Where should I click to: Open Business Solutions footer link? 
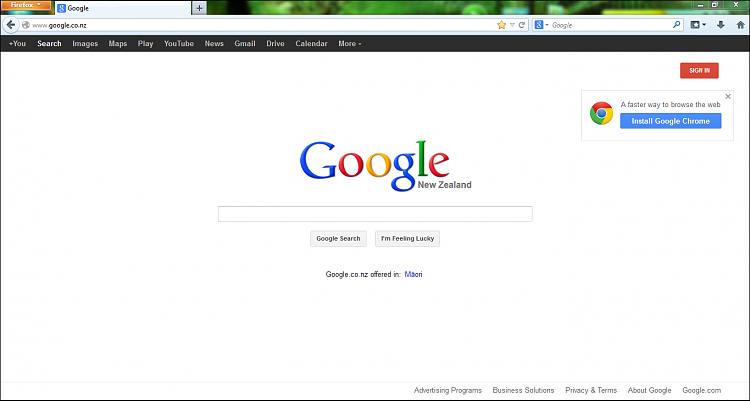523,390
